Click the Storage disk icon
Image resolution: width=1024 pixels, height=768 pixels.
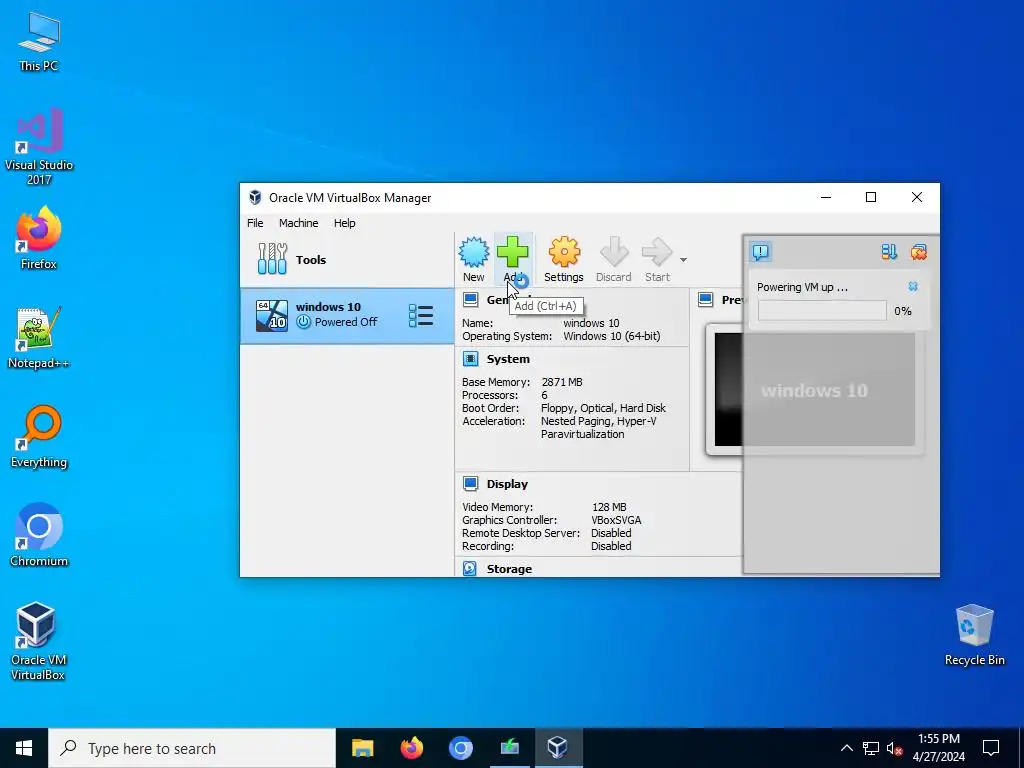470,568
